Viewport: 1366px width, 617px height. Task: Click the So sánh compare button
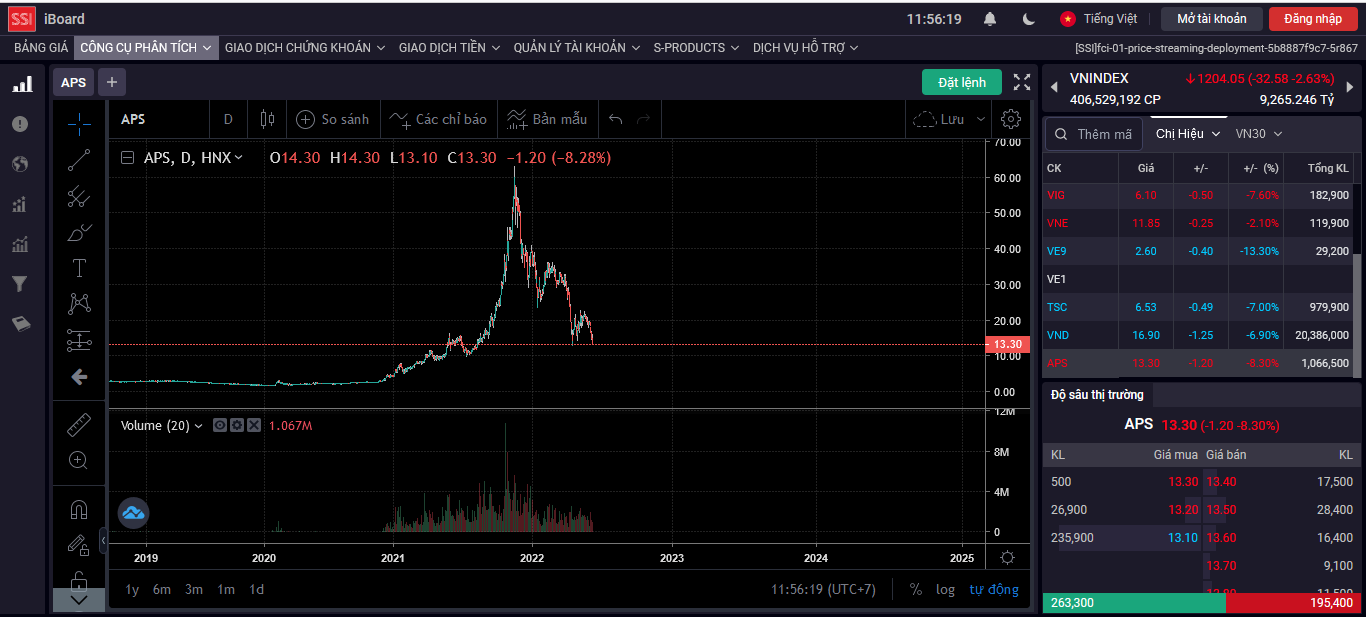click(x=333, y=119)
